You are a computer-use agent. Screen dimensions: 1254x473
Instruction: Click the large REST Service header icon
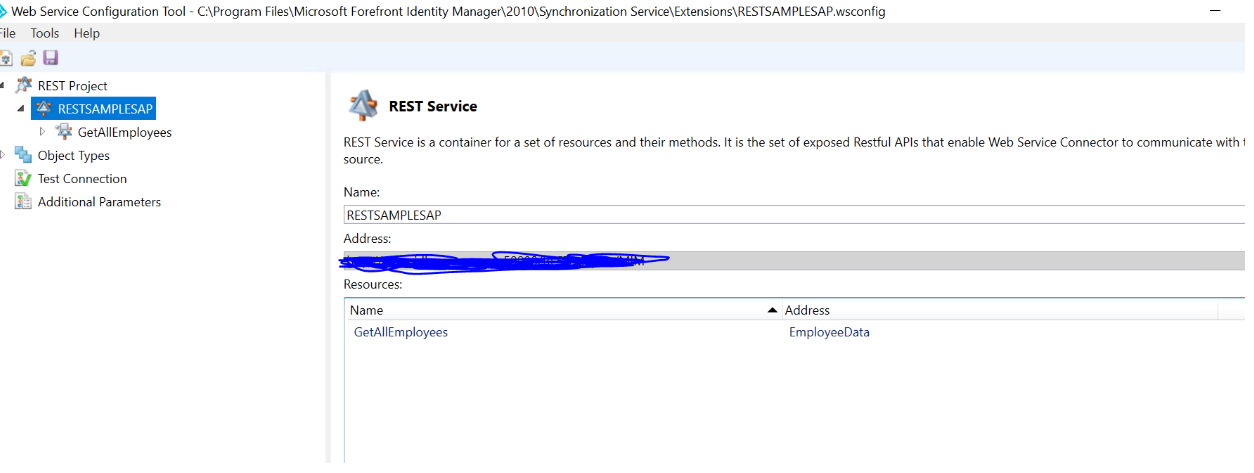(362, 106)
